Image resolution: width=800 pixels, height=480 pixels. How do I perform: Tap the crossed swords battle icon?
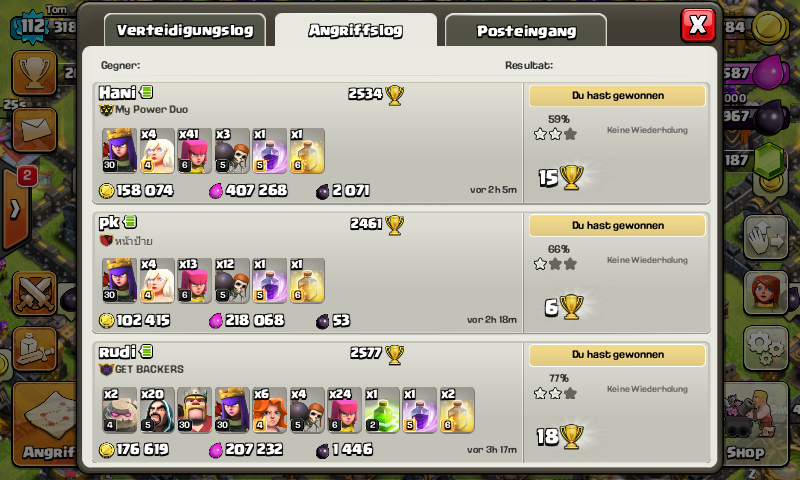(x=34, y=293)
